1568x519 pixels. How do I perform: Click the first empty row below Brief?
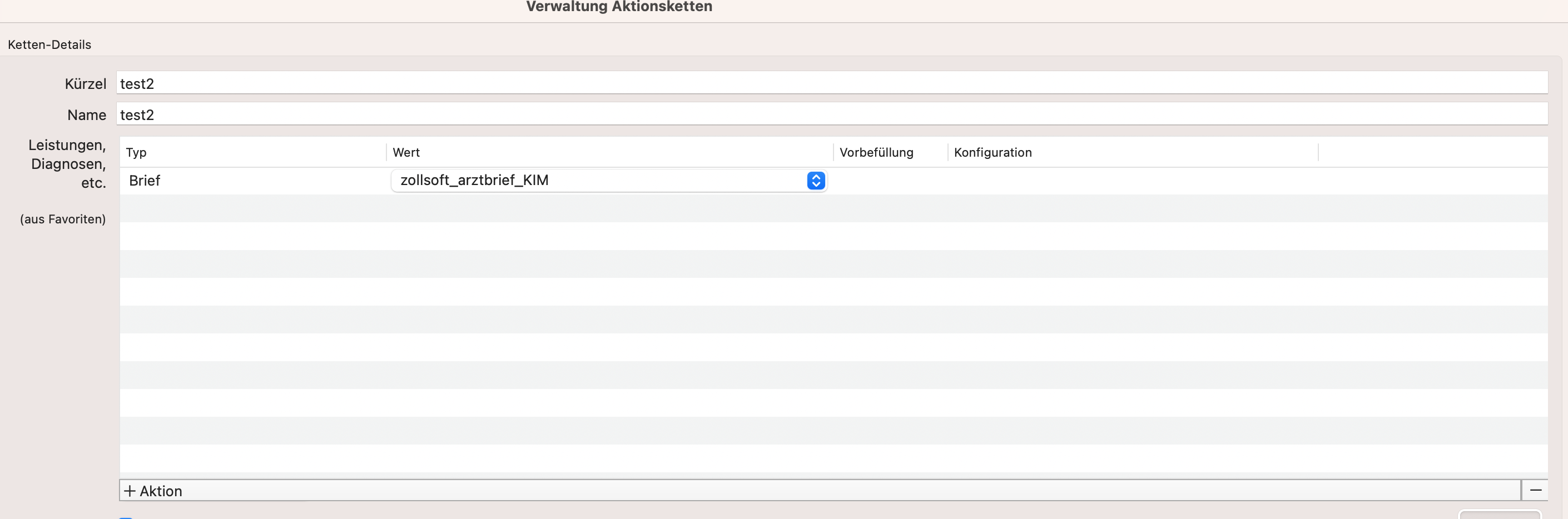(834, 209)
